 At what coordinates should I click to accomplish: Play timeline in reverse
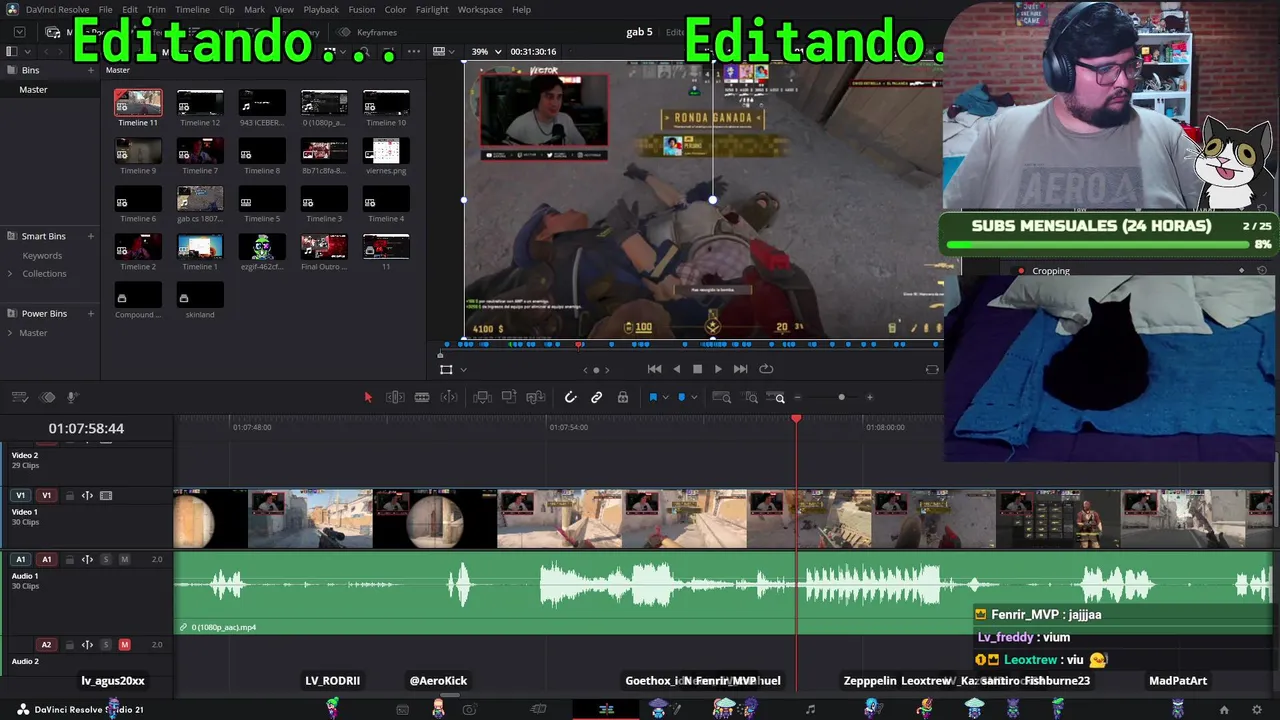click(676, 369)
